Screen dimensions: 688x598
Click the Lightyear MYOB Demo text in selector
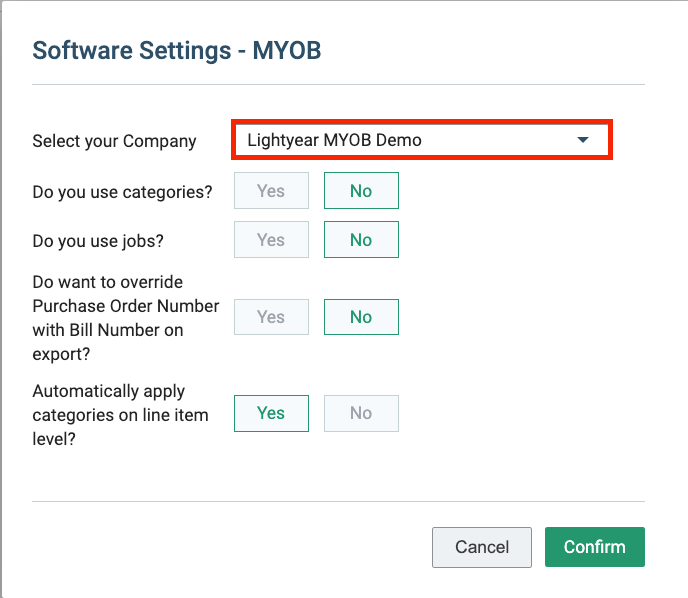[x=334, y=140]
